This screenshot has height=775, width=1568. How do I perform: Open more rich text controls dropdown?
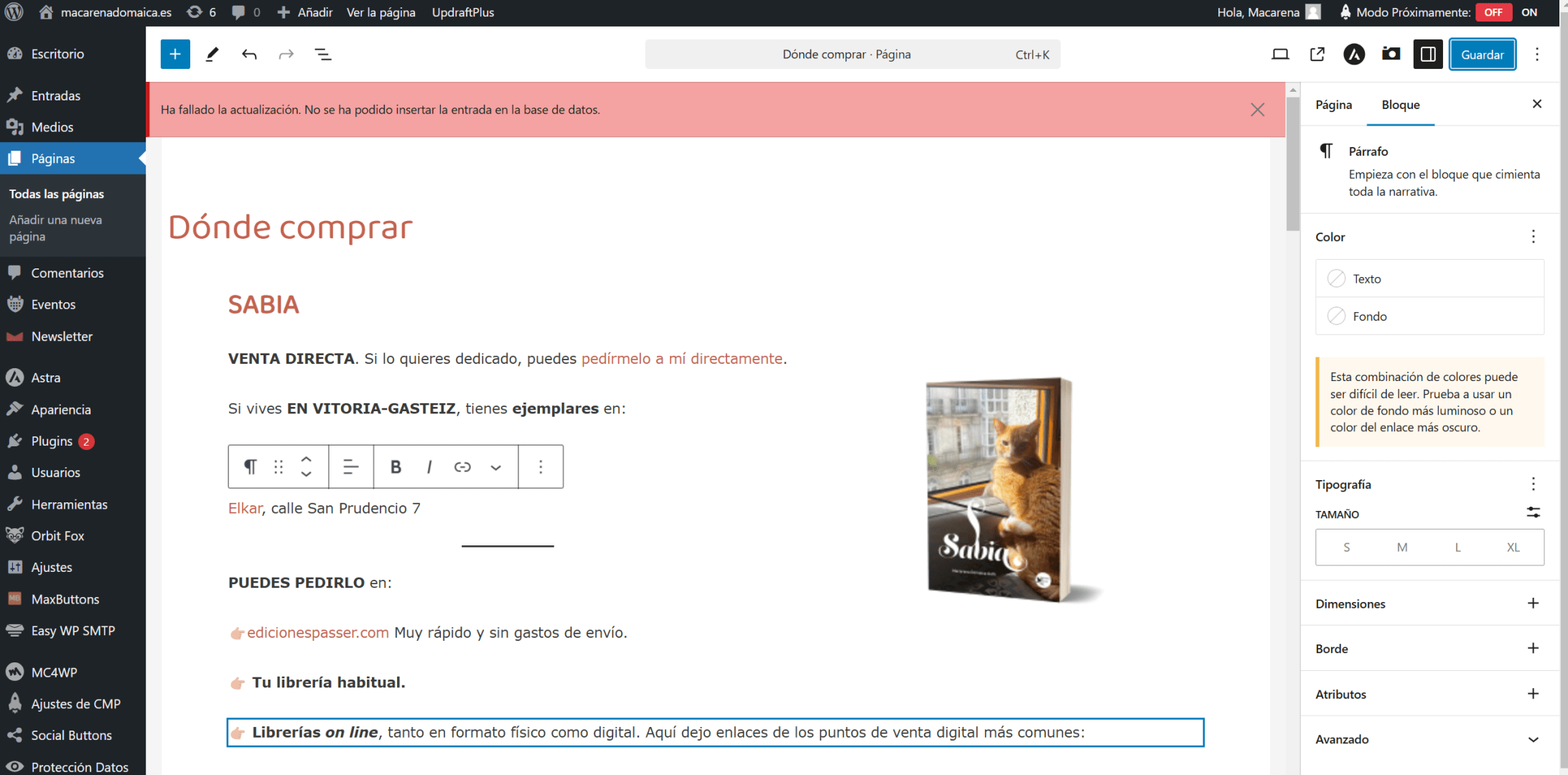coord(496,467)
